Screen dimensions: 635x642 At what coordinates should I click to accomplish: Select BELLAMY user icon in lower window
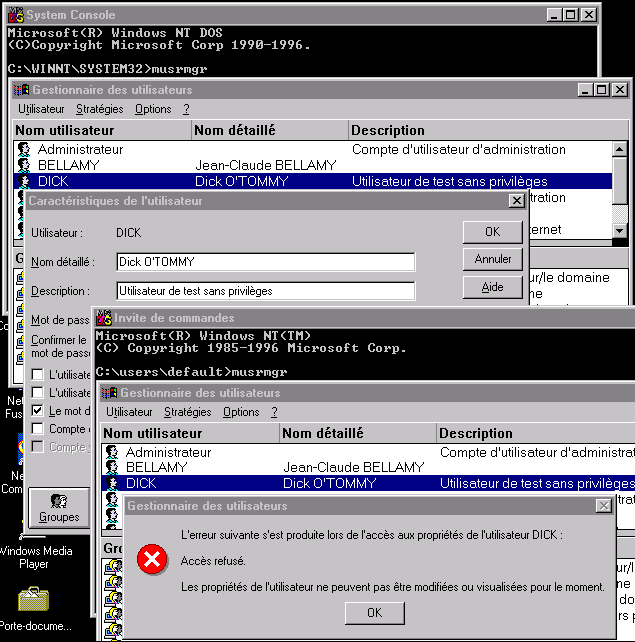point(112,467)
